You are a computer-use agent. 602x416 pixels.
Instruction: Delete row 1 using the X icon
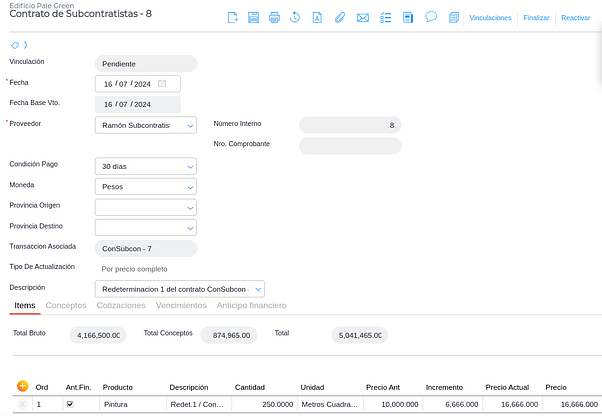coord(23,405)
